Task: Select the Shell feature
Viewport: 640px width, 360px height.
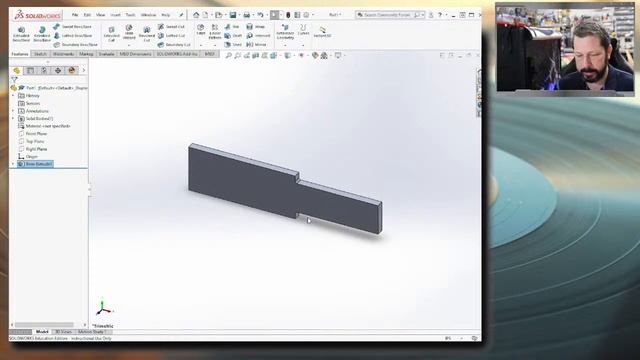Action: (233, 44)
